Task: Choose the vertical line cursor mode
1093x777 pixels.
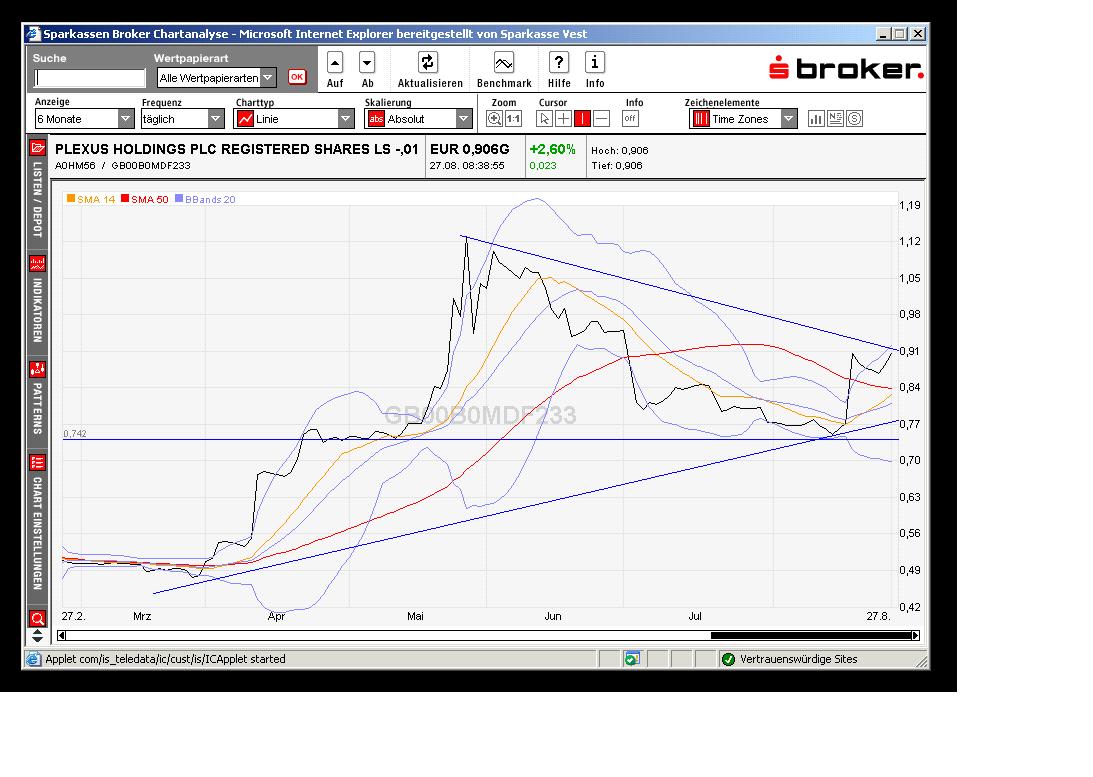Action: tap(582, 118)
